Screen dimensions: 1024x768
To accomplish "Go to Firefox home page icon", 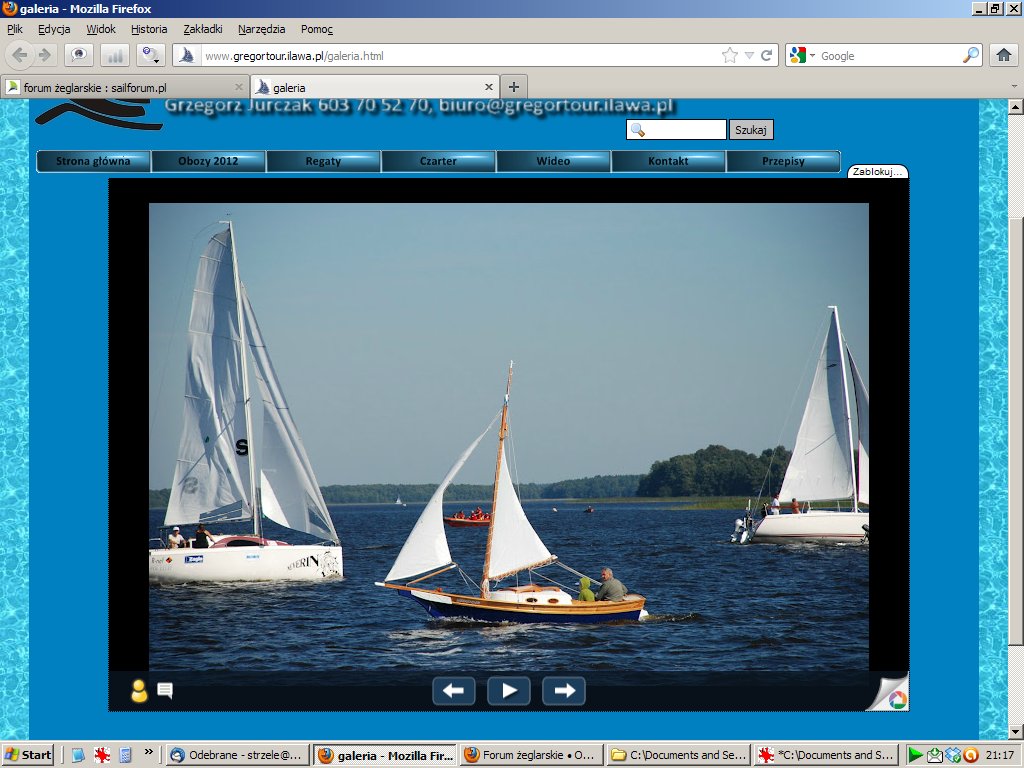I will (1003, 55).
